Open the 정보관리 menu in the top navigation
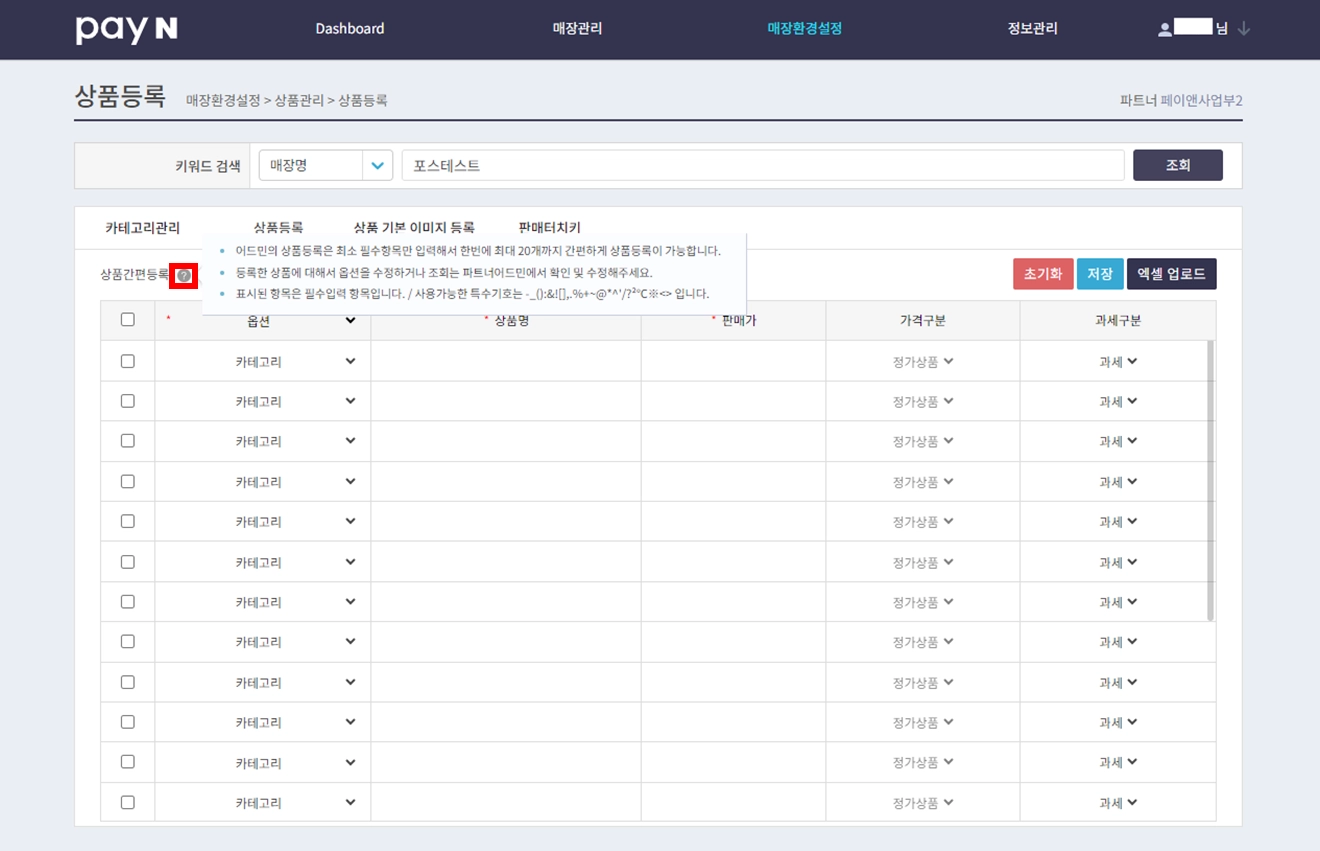1320x851 pixels. [1033, 29]
